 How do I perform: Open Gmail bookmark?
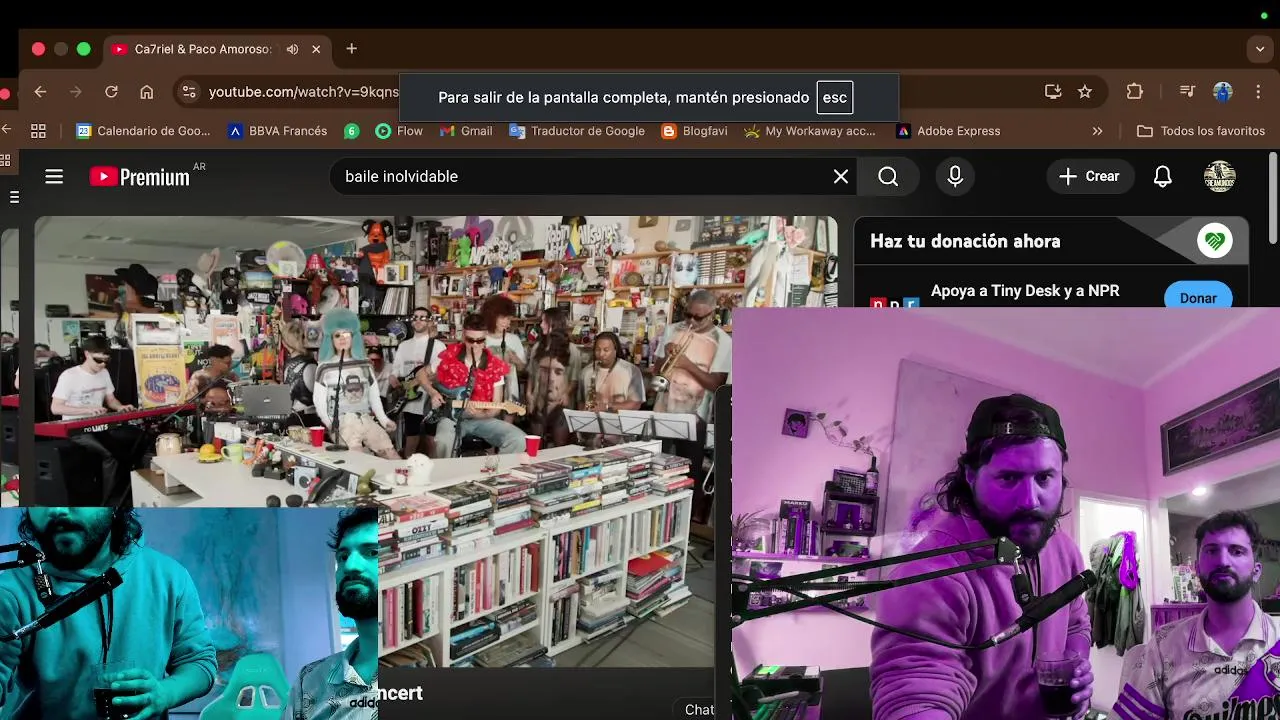tap(466, 131)
